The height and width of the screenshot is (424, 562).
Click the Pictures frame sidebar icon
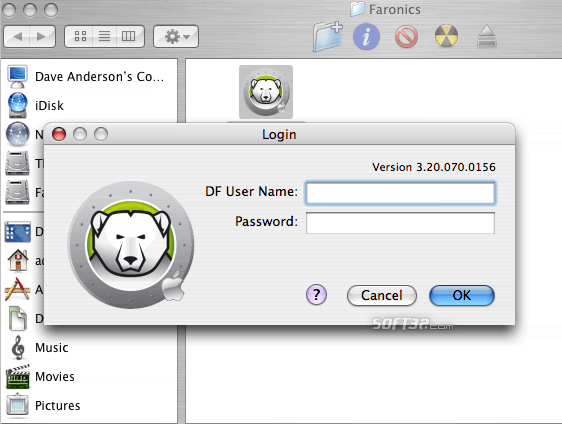coord(17,406)
